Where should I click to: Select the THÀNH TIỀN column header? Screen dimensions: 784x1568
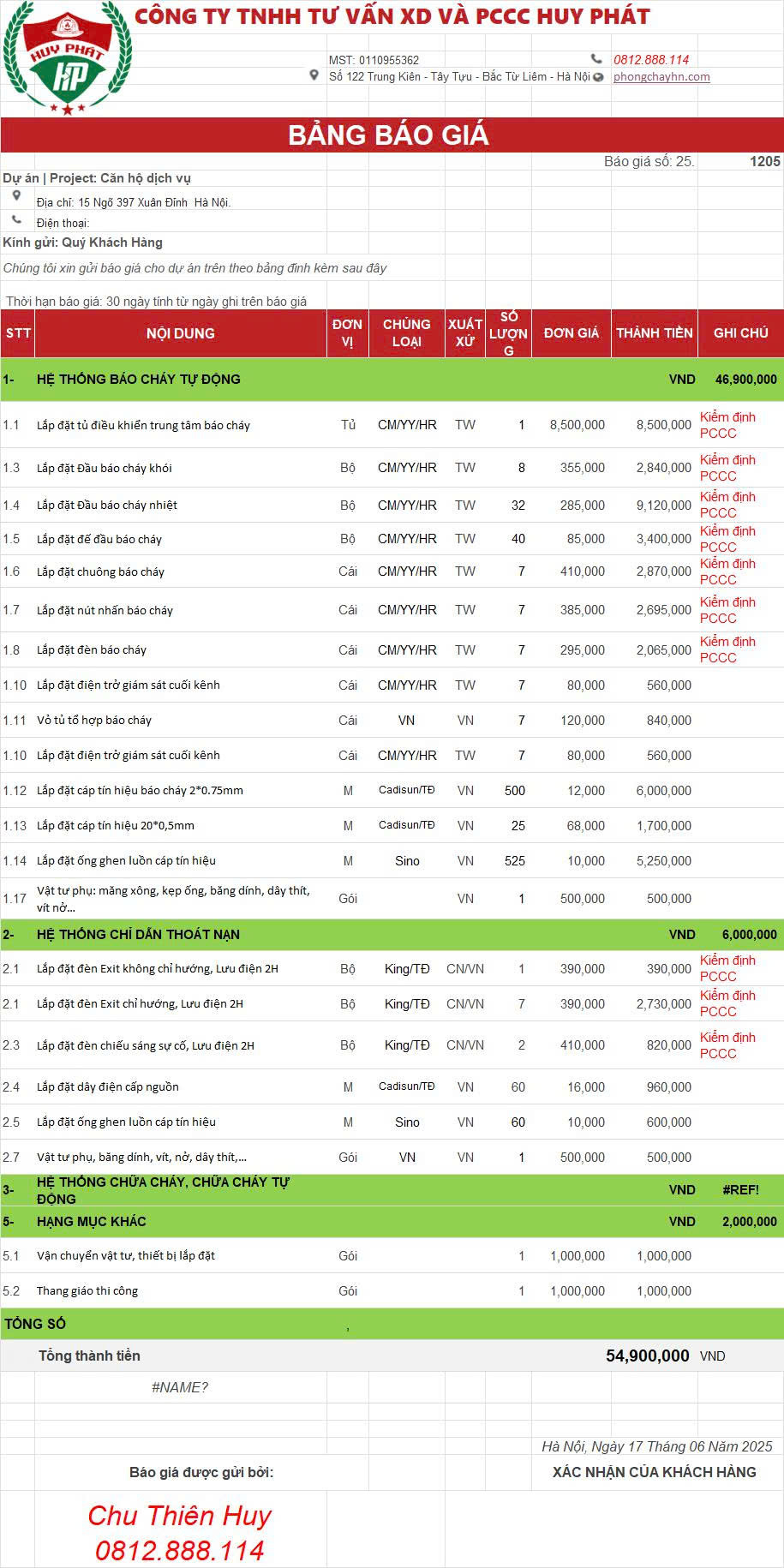click(x=654, y=333)
